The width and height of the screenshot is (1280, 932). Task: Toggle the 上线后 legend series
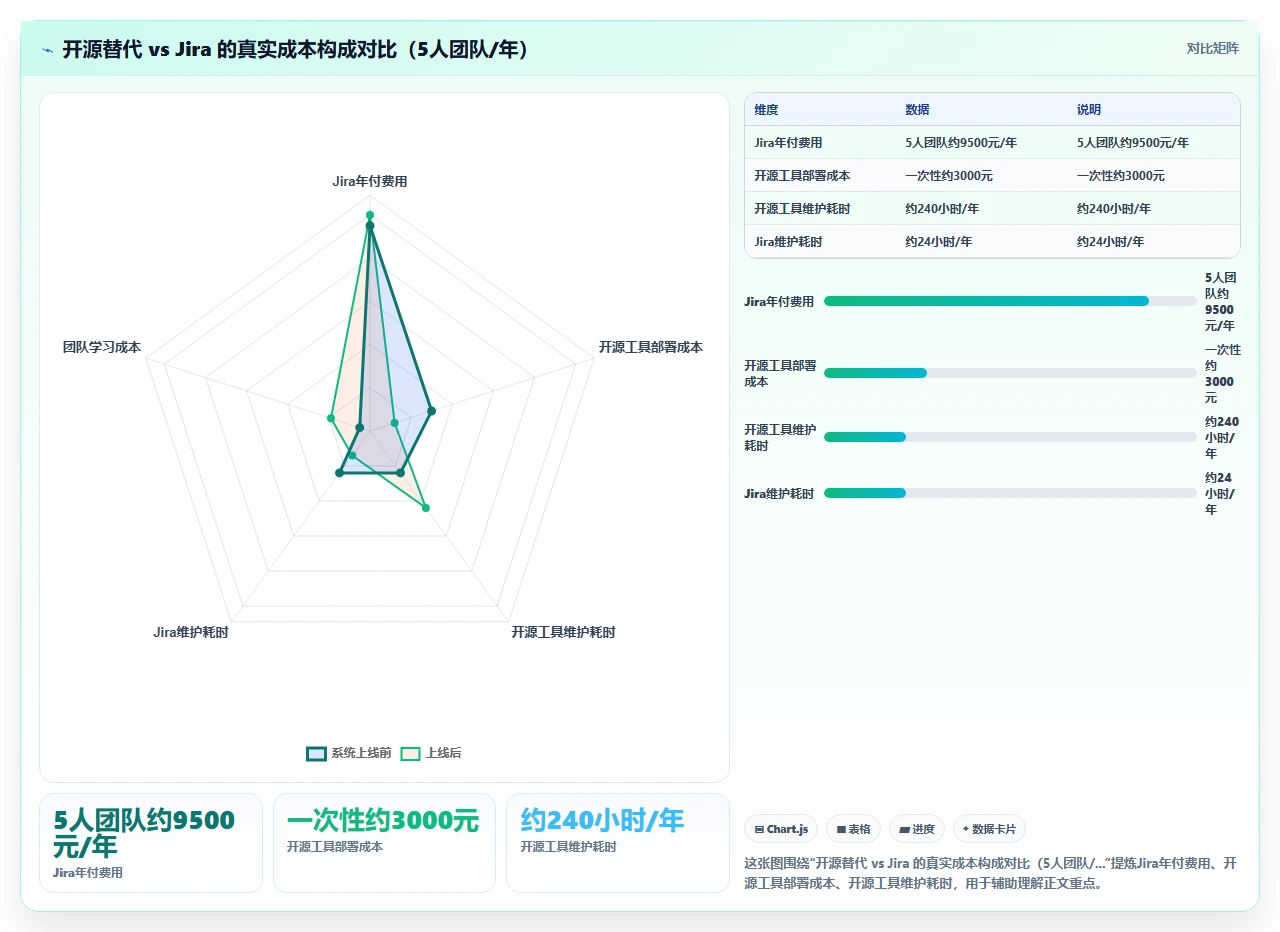pyautogui.click(x=431, y=753)
